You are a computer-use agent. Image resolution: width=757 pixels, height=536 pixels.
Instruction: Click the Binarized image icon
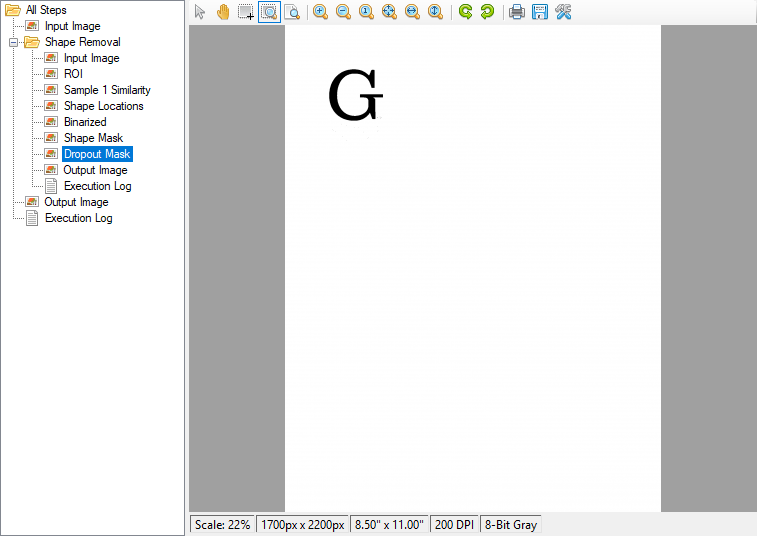51,122
